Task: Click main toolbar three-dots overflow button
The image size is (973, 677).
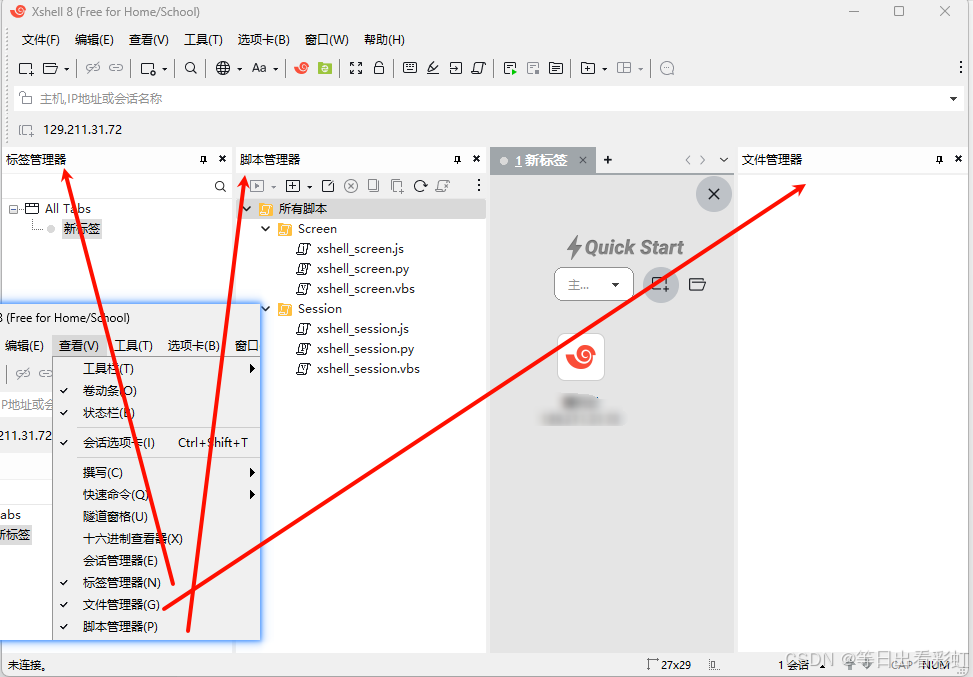Action: [x=961, y=68]
